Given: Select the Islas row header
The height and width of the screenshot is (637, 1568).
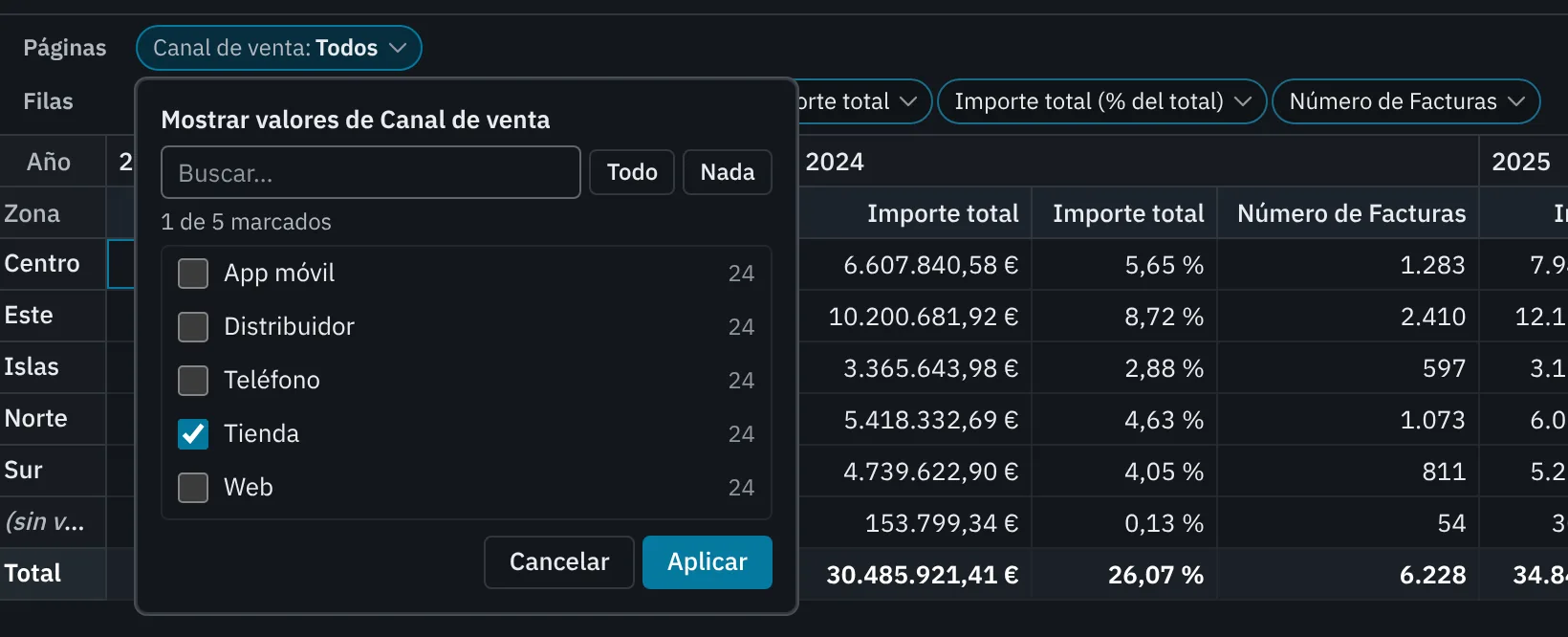Looking at the screenshot, I should [53, 367].
